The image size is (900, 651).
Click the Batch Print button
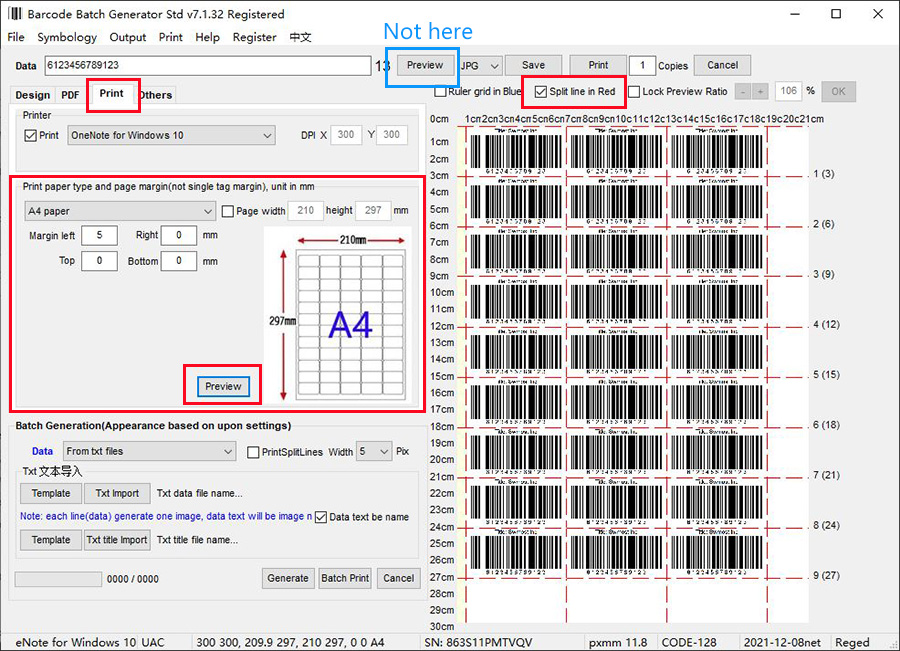point(345,578)
